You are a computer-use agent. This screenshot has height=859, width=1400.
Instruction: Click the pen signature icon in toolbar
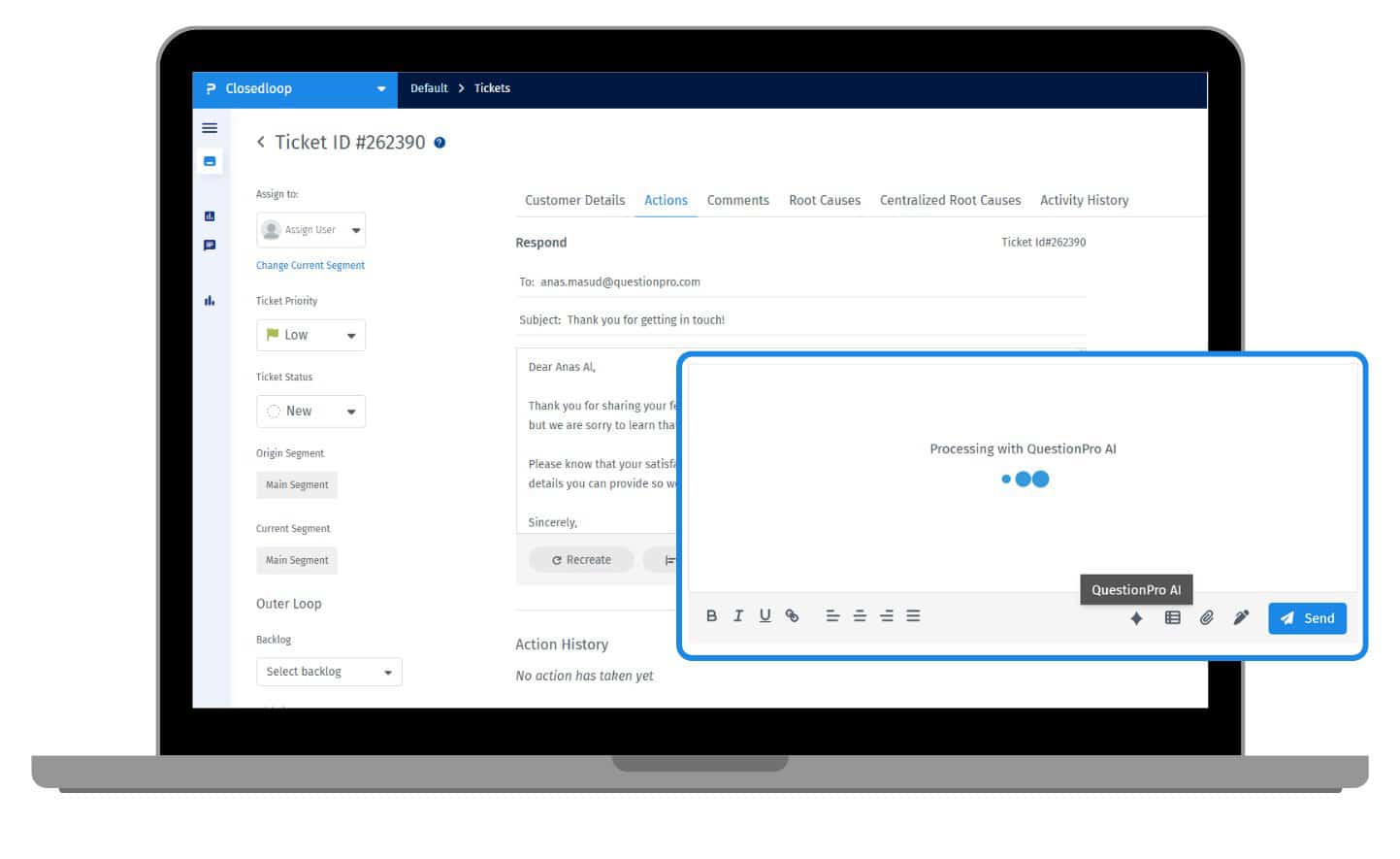1241,617
